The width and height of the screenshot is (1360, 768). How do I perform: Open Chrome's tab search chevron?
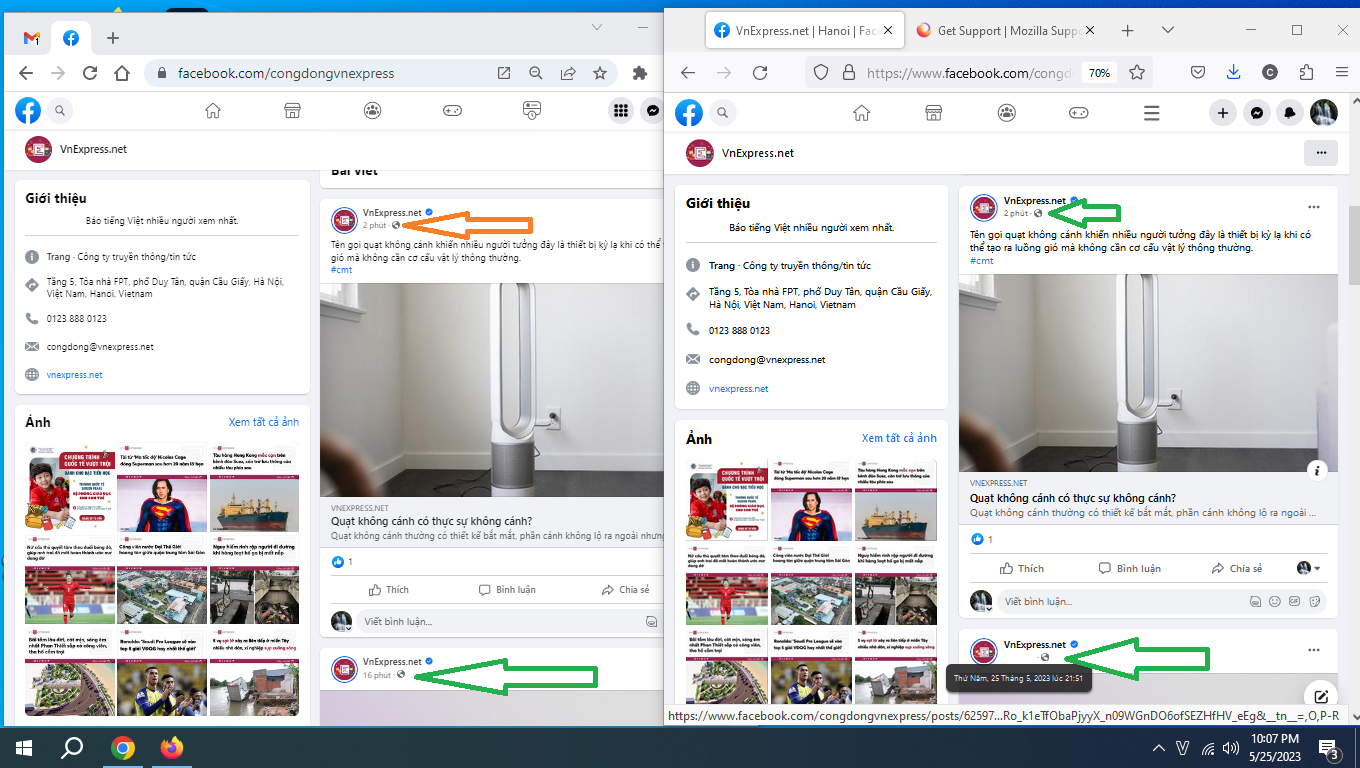tap(597, 26)
